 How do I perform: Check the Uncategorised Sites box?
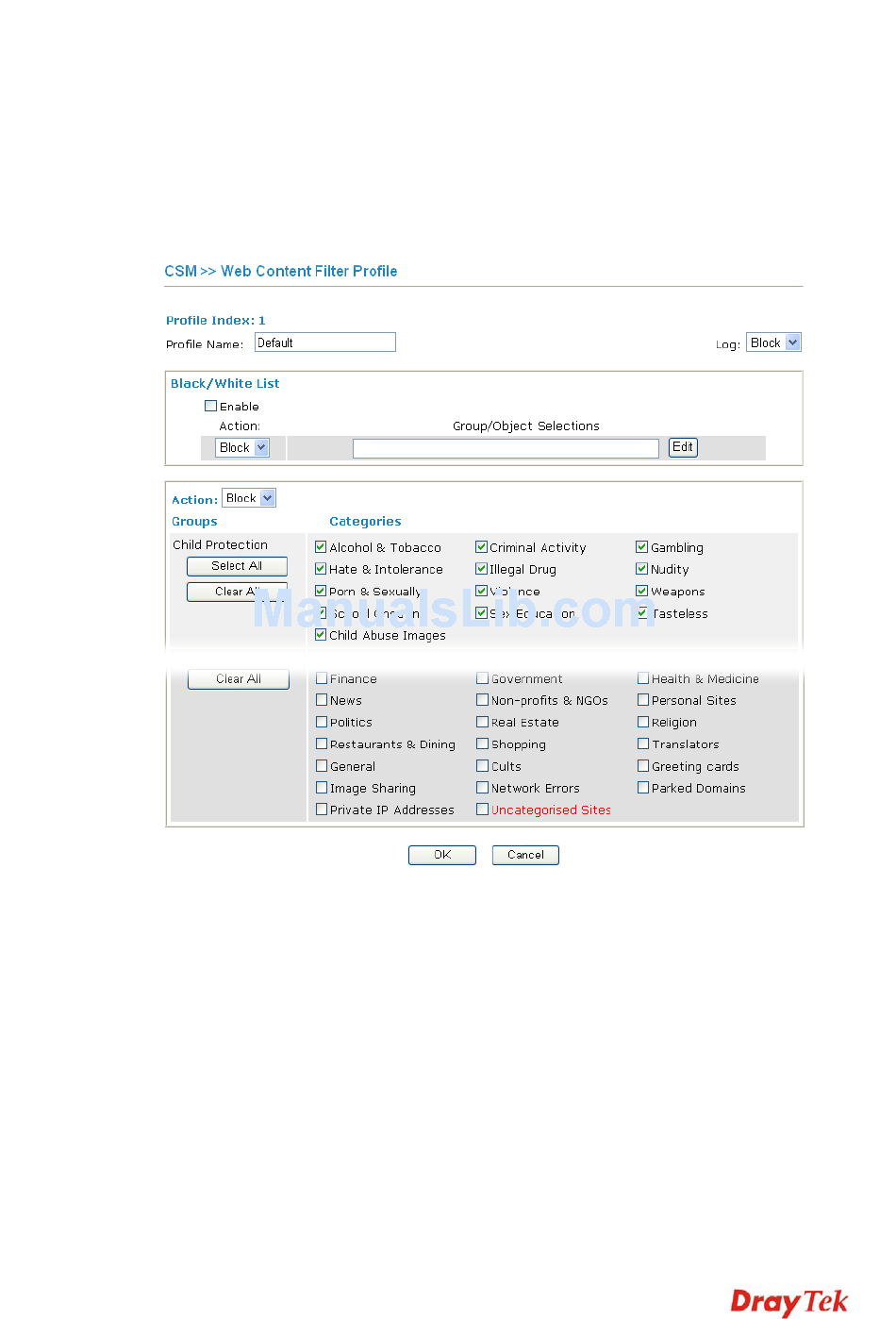pyautogui.click(x=483, y=810)
